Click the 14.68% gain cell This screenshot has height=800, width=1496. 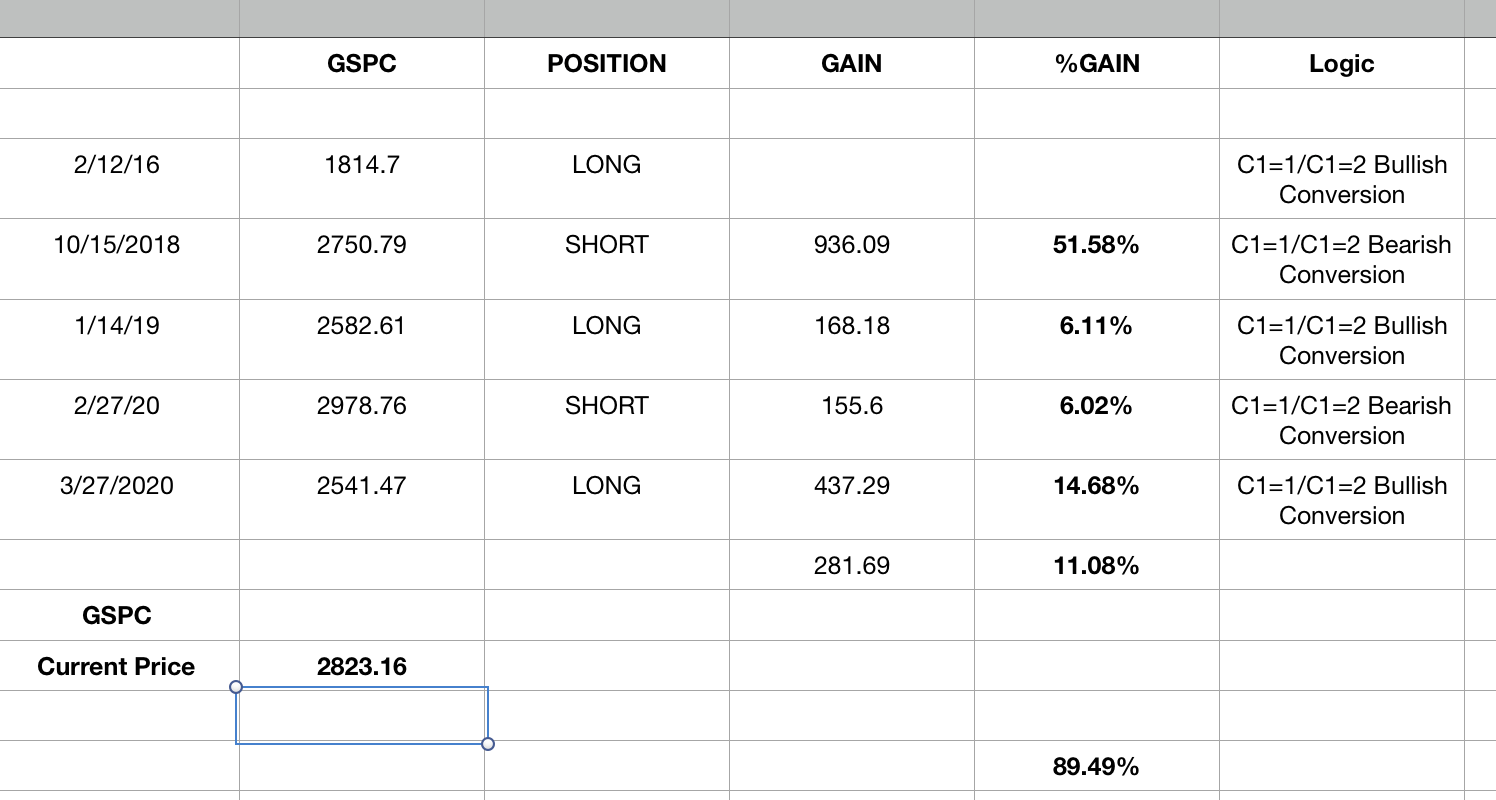[1096, 486]
